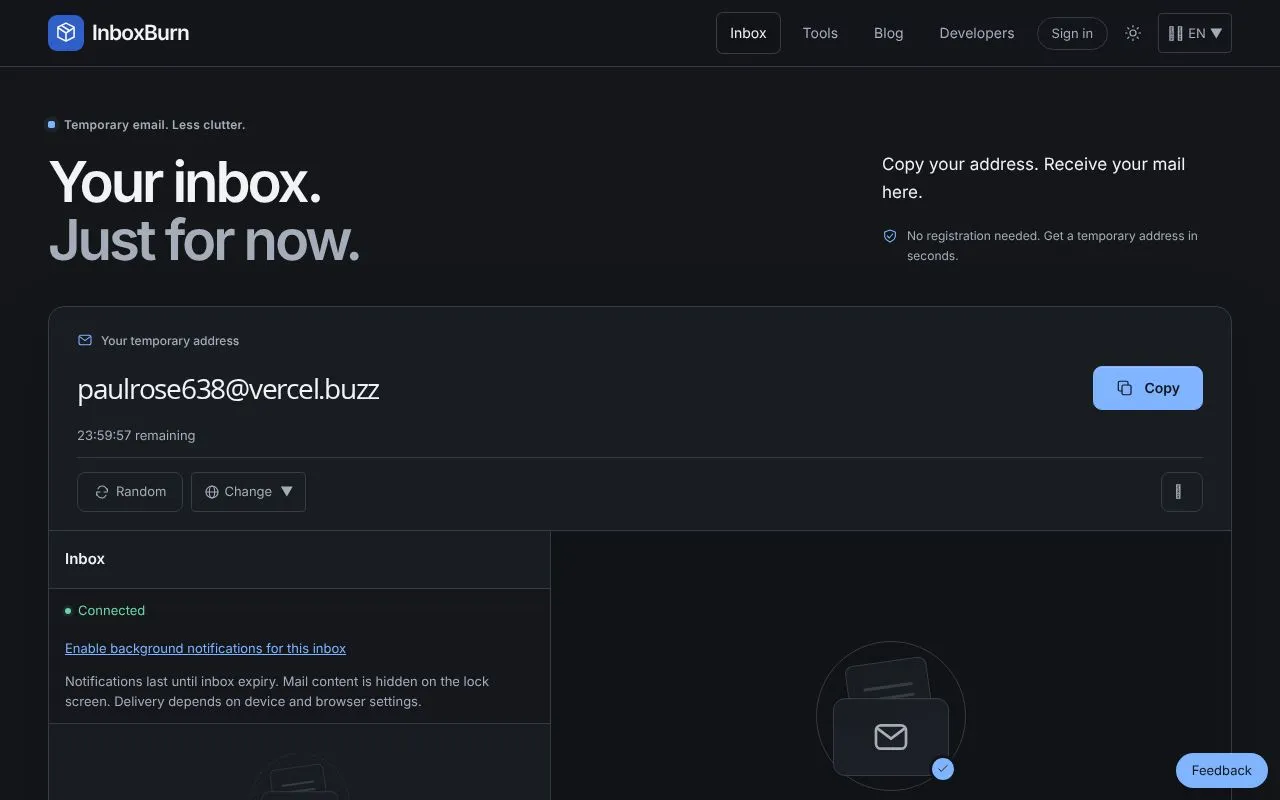
Task: Click the 'Copy your address. Receive your mail here.' text
Action: [1033, 178]
